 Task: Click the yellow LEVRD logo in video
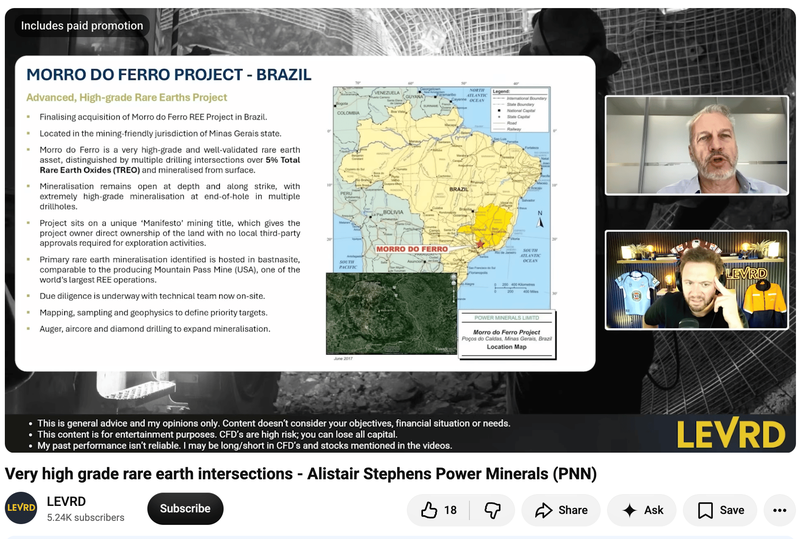[731, 434]
